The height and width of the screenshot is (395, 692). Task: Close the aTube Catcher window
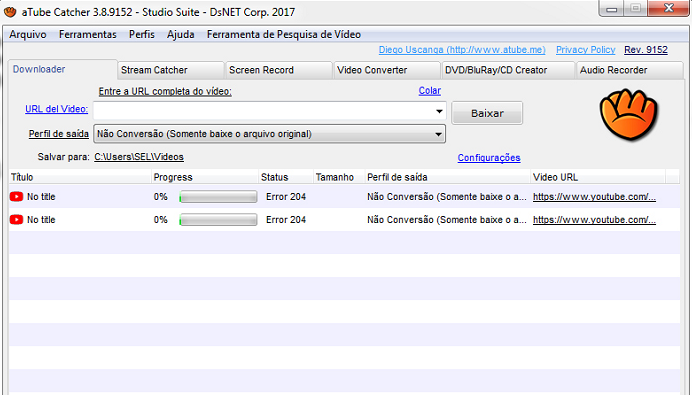[x=669, y=8]
